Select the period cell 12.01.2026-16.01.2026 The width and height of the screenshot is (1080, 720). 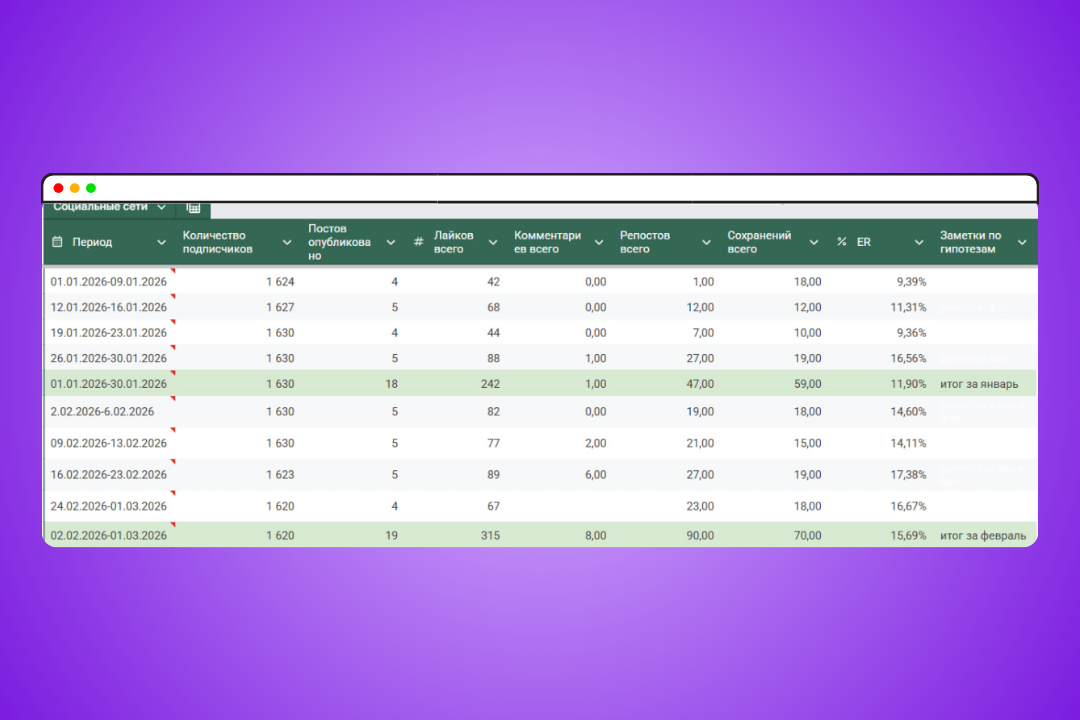click(109, 307)
